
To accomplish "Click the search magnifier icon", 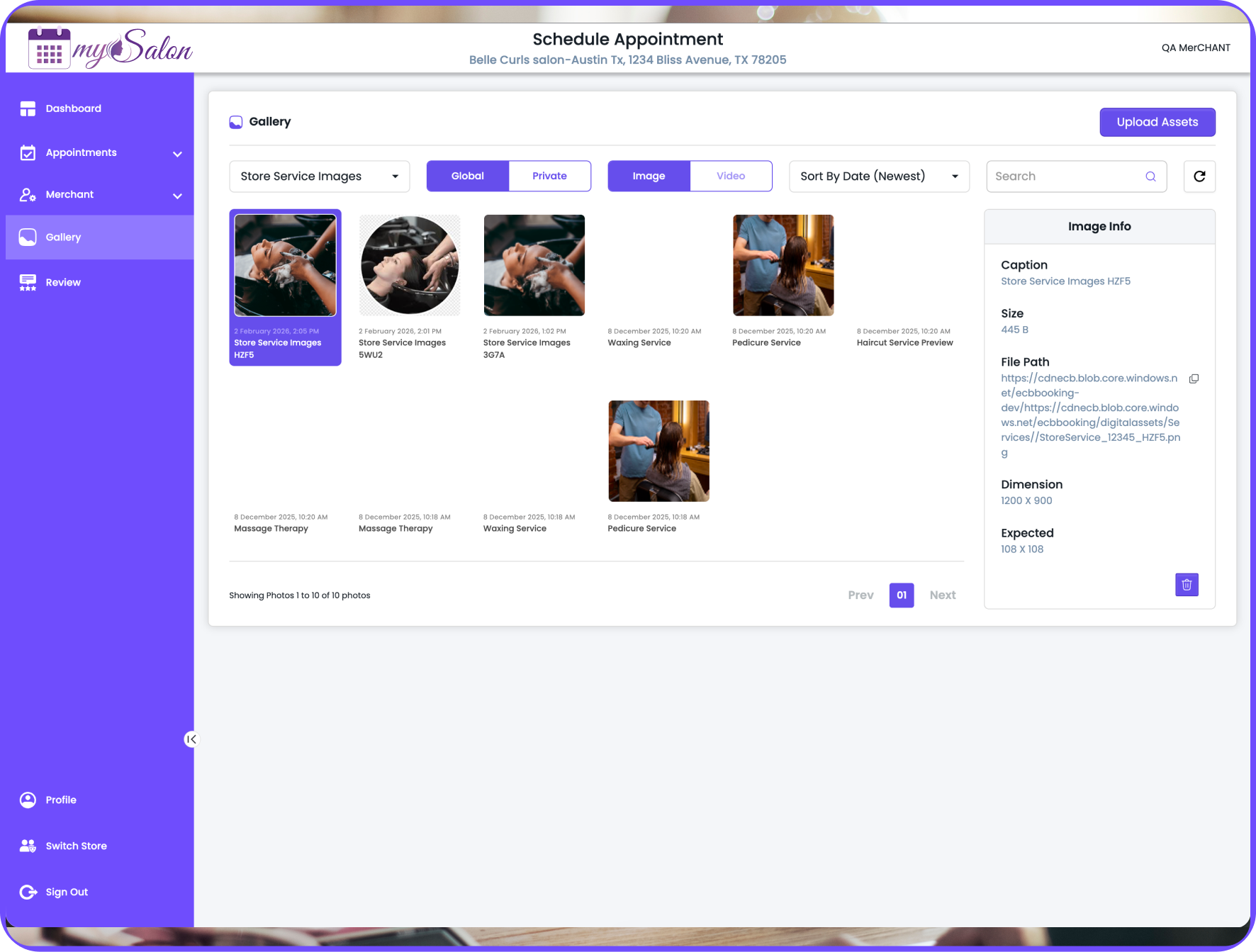I will click(x=1150, y=176).
